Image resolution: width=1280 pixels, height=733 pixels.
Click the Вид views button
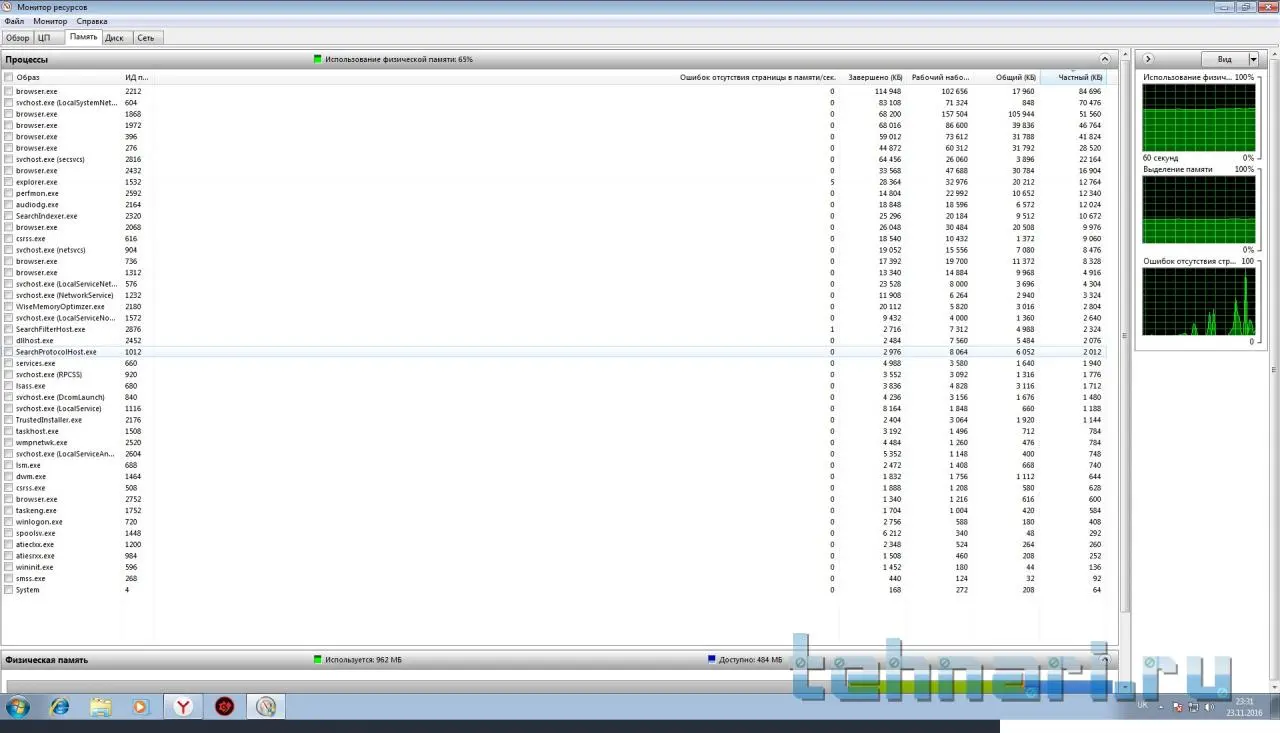[1224, 59]
